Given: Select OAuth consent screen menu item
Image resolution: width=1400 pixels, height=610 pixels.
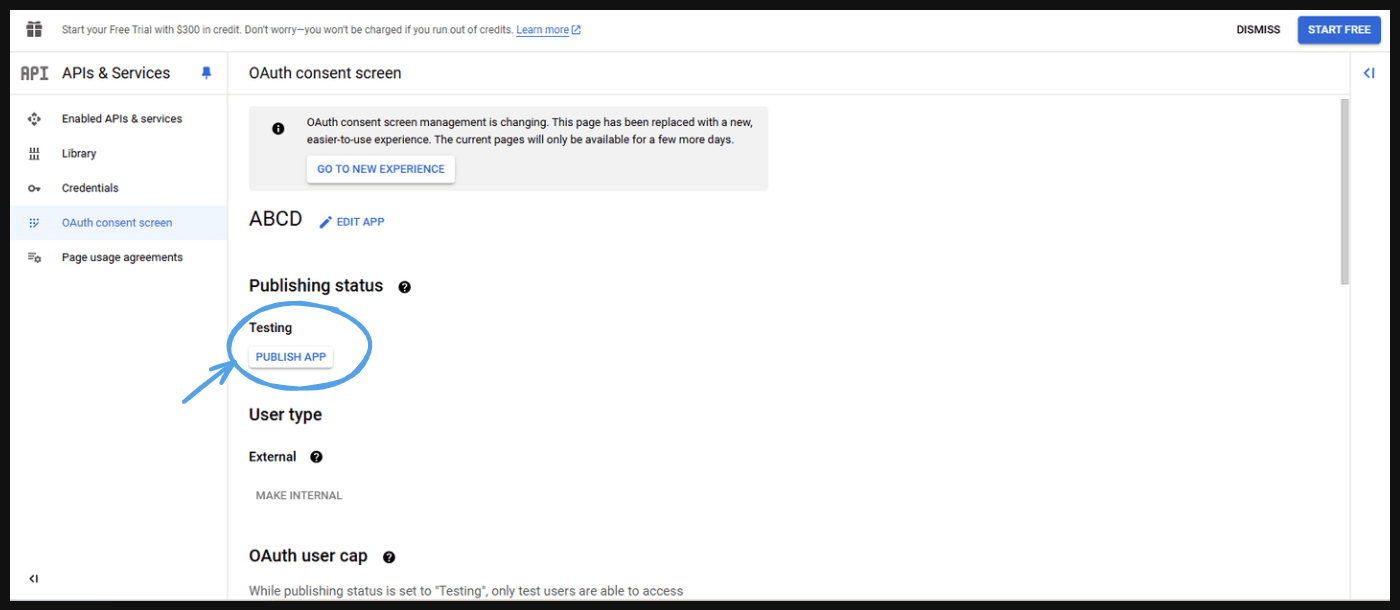Looking at the screenshot, I should coord(118,223).
